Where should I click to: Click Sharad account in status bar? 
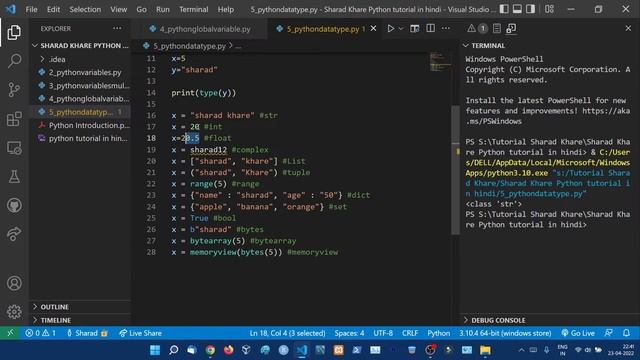click(87, 333)
